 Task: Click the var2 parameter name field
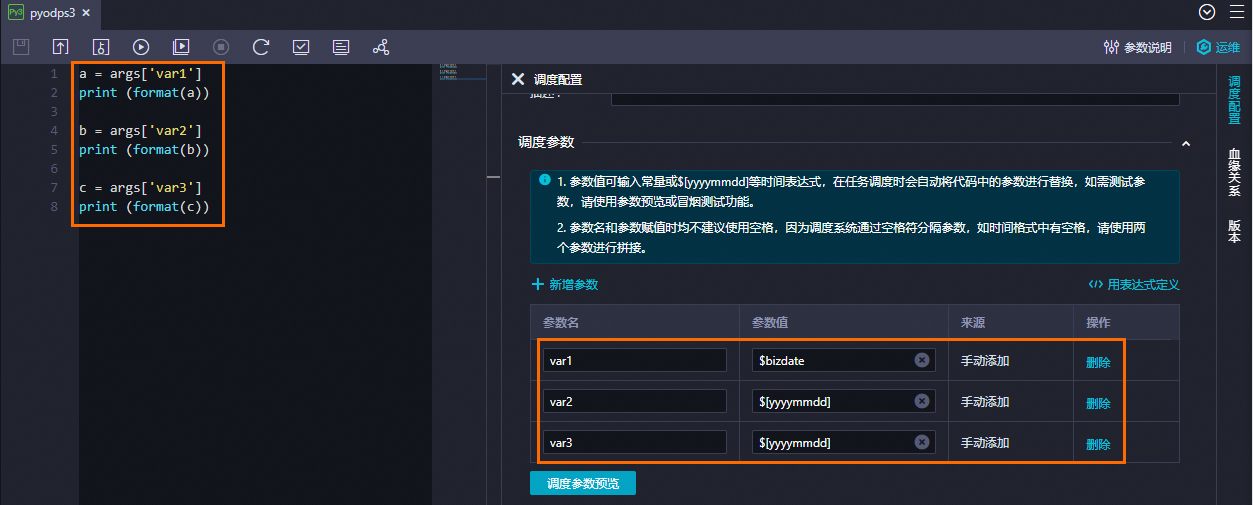click(x=635, y=401)
